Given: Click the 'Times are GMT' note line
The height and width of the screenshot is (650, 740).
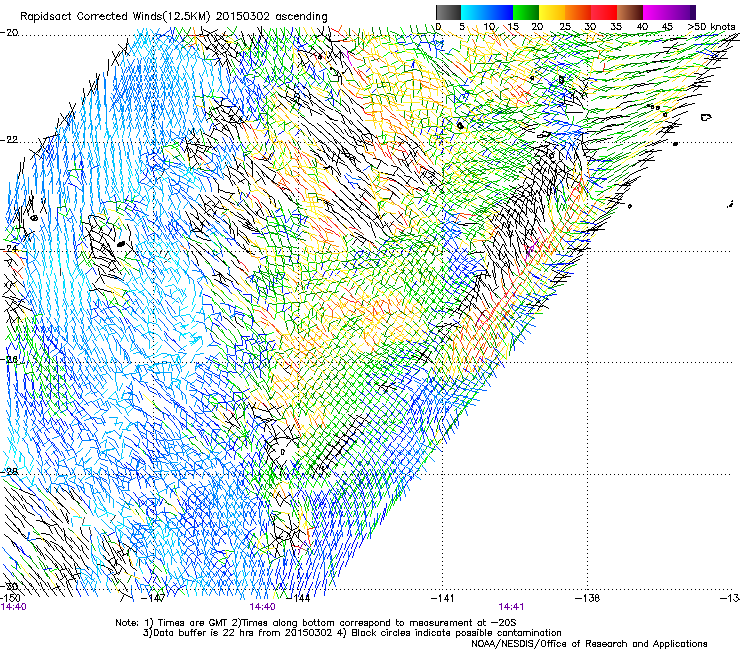Looking at the screenshot, I should coord(316,623).
